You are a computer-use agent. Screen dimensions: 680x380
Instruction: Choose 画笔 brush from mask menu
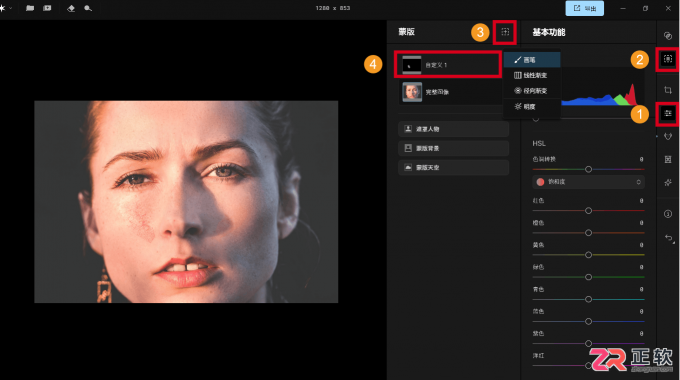[x=532, y=60]
